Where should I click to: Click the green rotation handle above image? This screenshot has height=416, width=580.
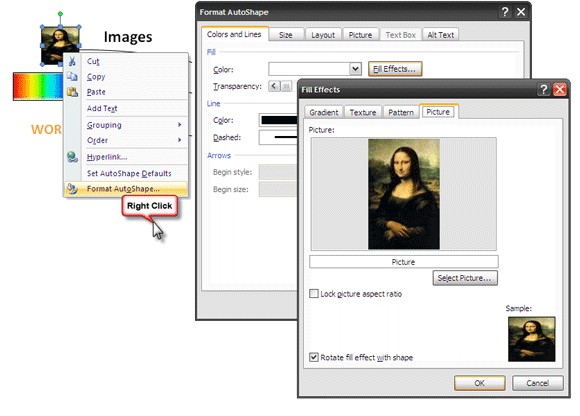(60, 14)
